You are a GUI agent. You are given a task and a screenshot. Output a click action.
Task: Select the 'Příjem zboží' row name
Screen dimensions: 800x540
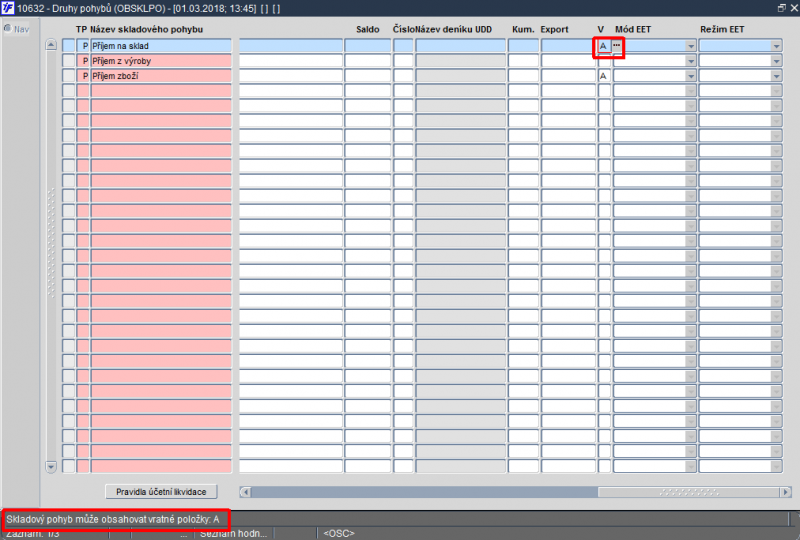click(x=161, y=76)
